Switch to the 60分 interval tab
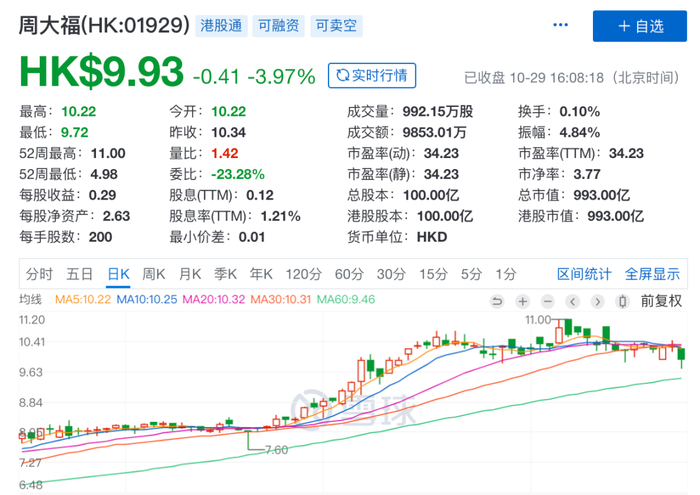700x495 pixels. click(349, 274)
